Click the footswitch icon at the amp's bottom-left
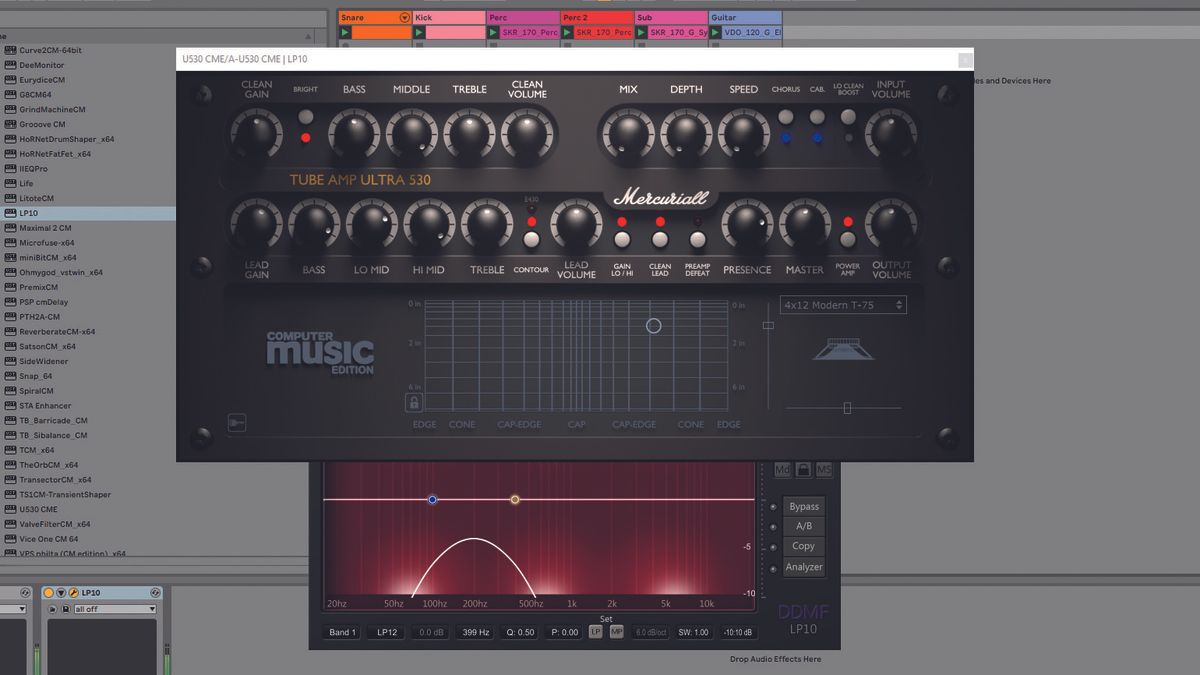 pos(239,423)
